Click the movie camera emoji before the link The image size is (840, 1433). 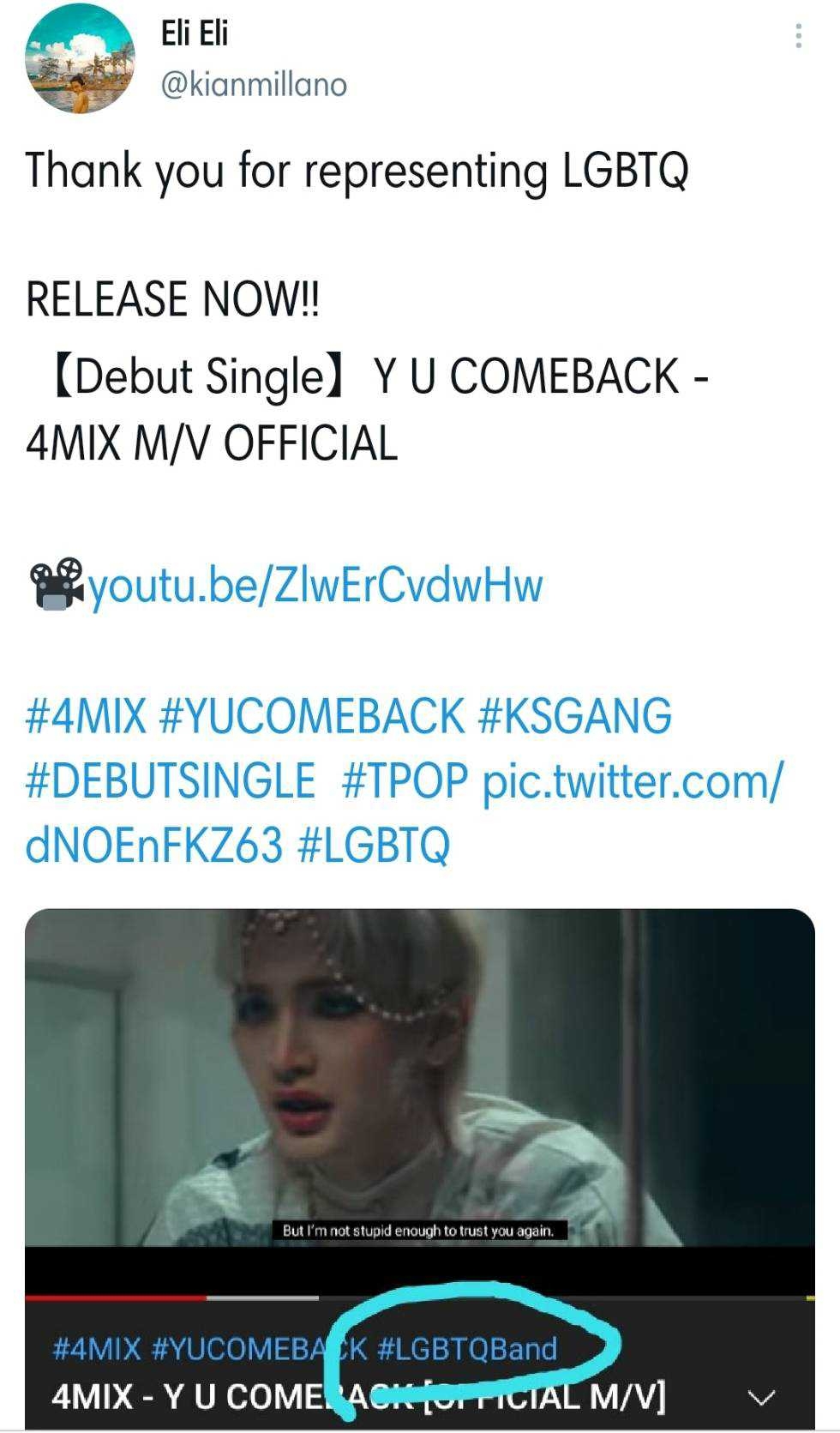[x=57, y=585]
